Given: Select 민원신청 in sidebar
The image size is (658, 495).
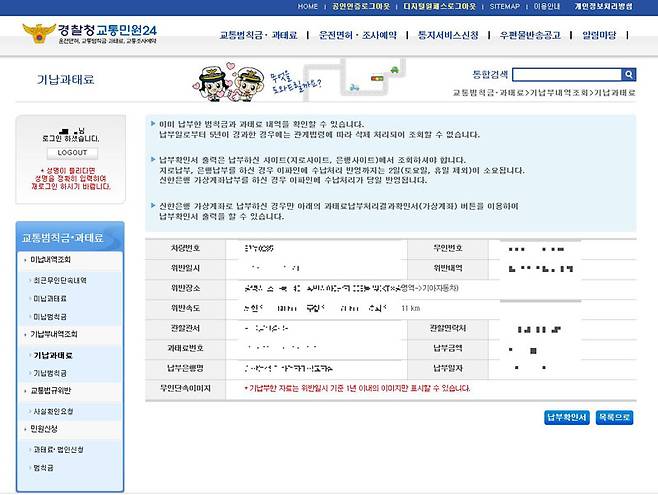Looking at the screenshot, I should pyautogui.click(x=44, y=429).
